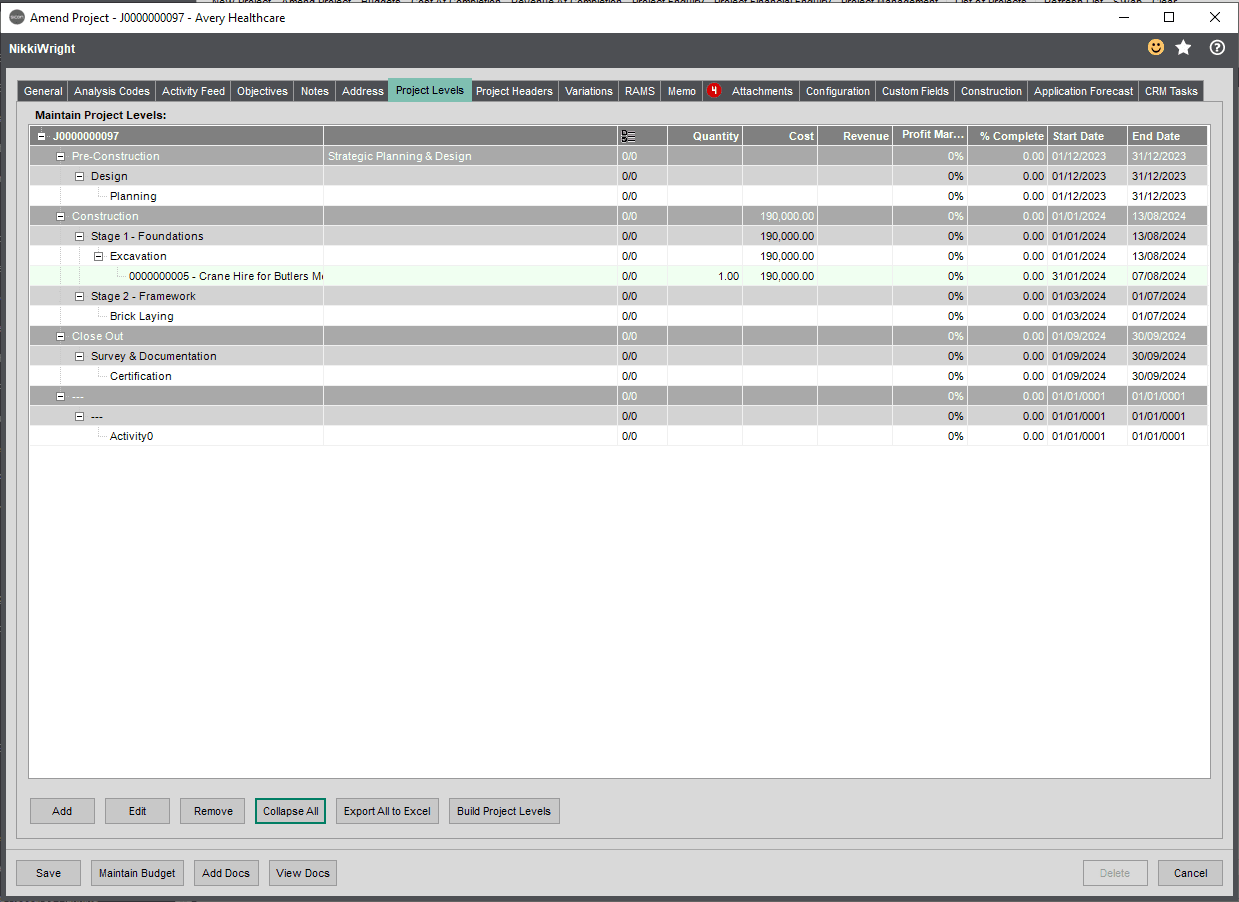Select the Variations tab
Screen dimensions: 1239x902
(x=588, y=91)
